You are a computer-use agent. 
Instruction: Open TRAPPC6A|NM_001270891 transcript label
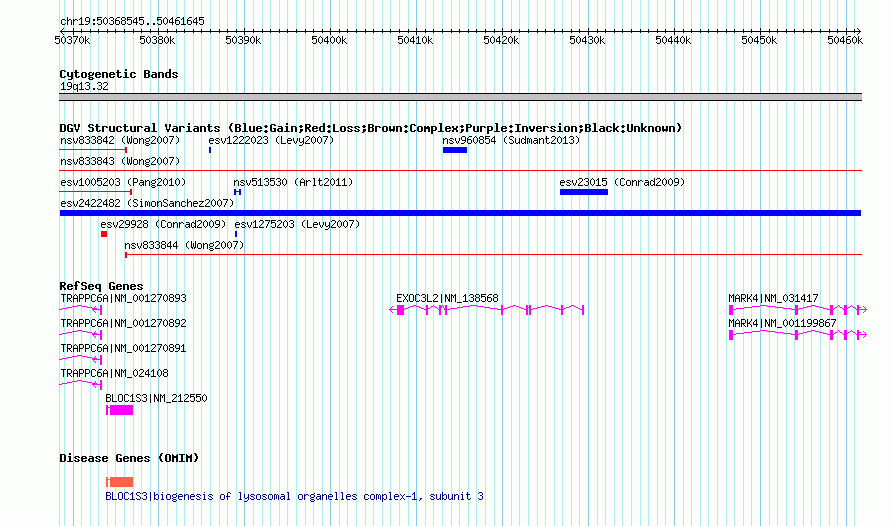(123, 348)
